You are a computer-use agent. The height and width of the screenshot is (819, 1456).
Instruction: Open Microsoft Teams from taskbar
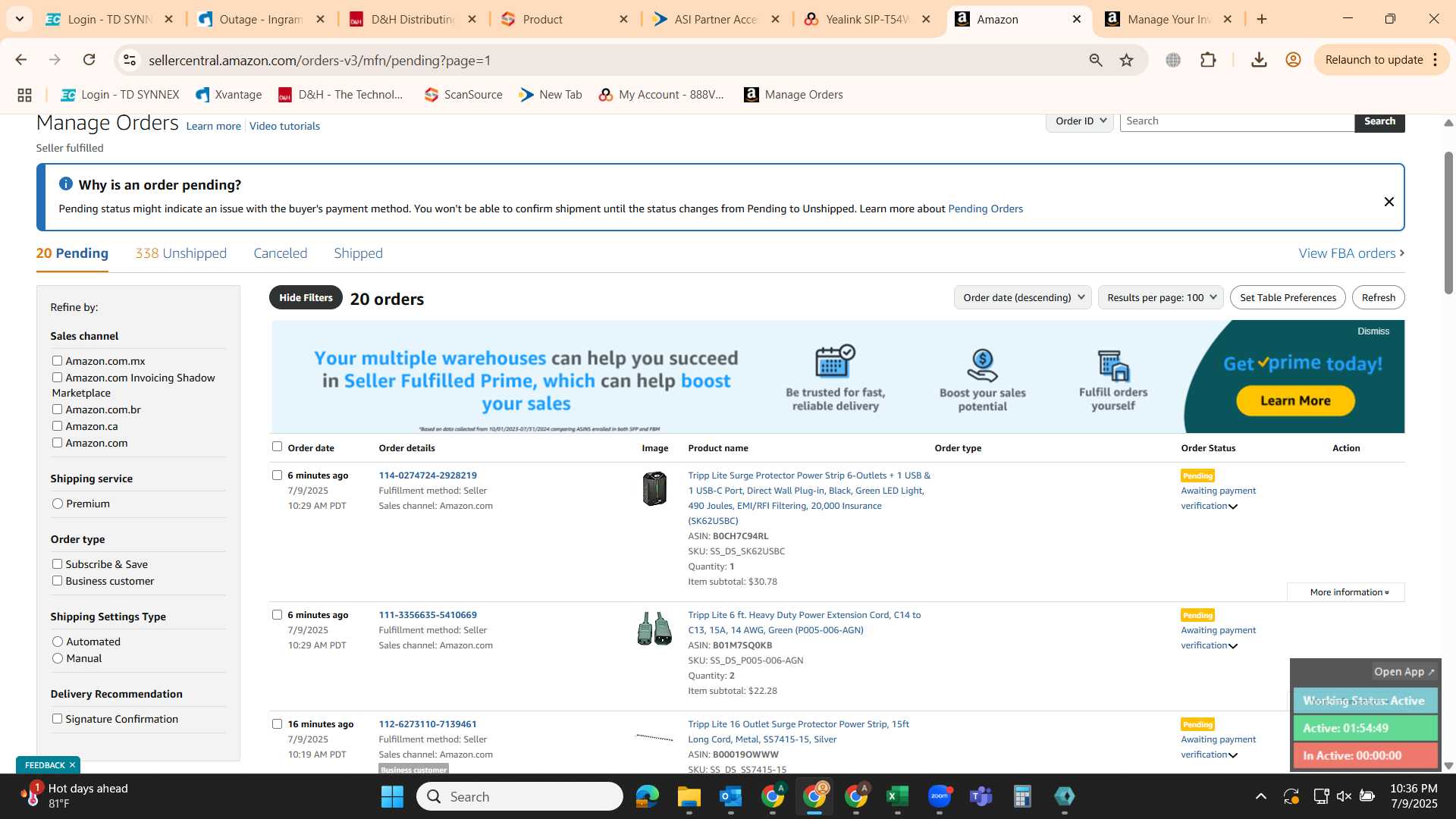click(x=981, y=796)
